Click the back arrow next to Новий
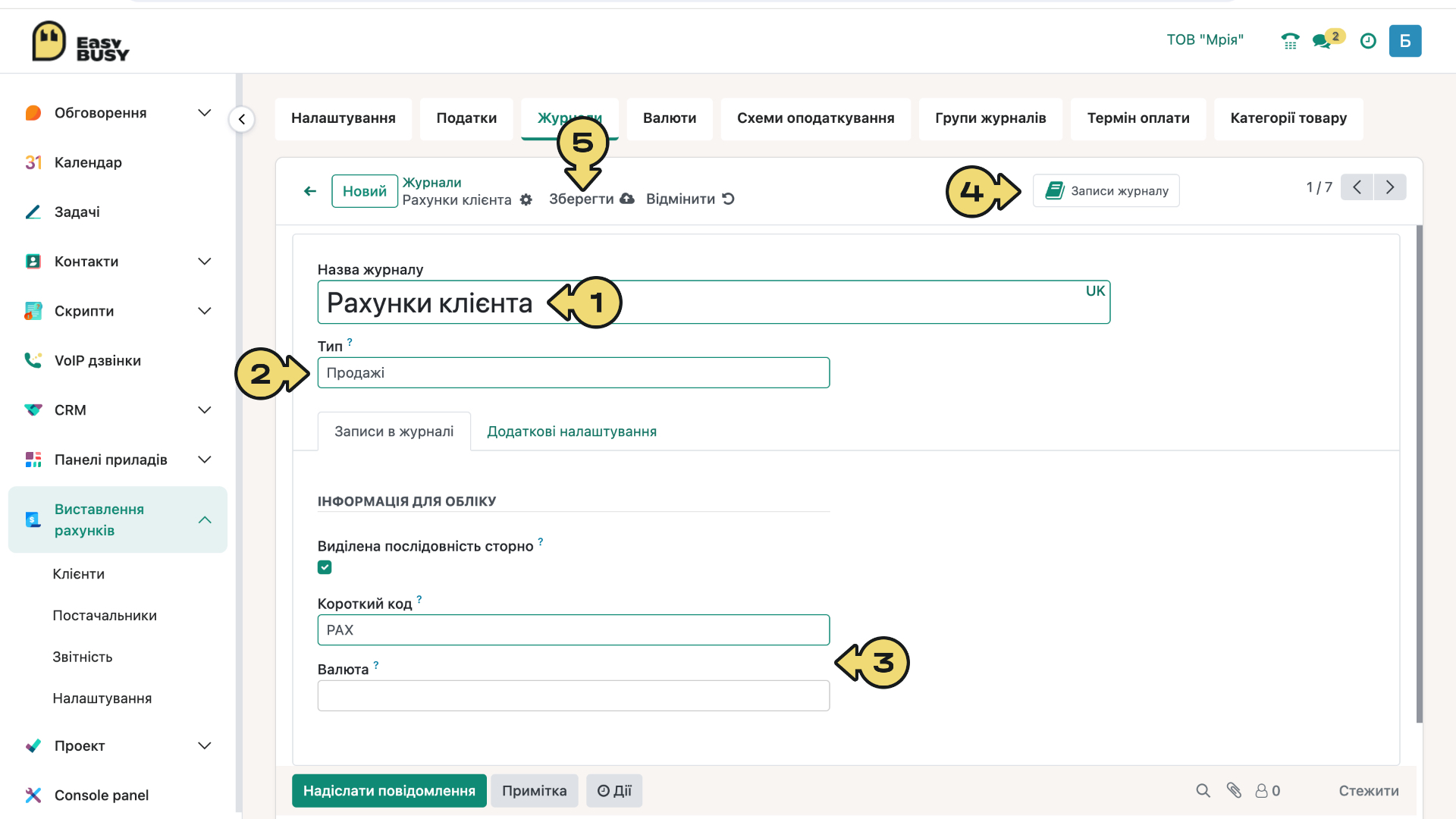The height and width of the screenshot is (819, 1456). [310, 191]
